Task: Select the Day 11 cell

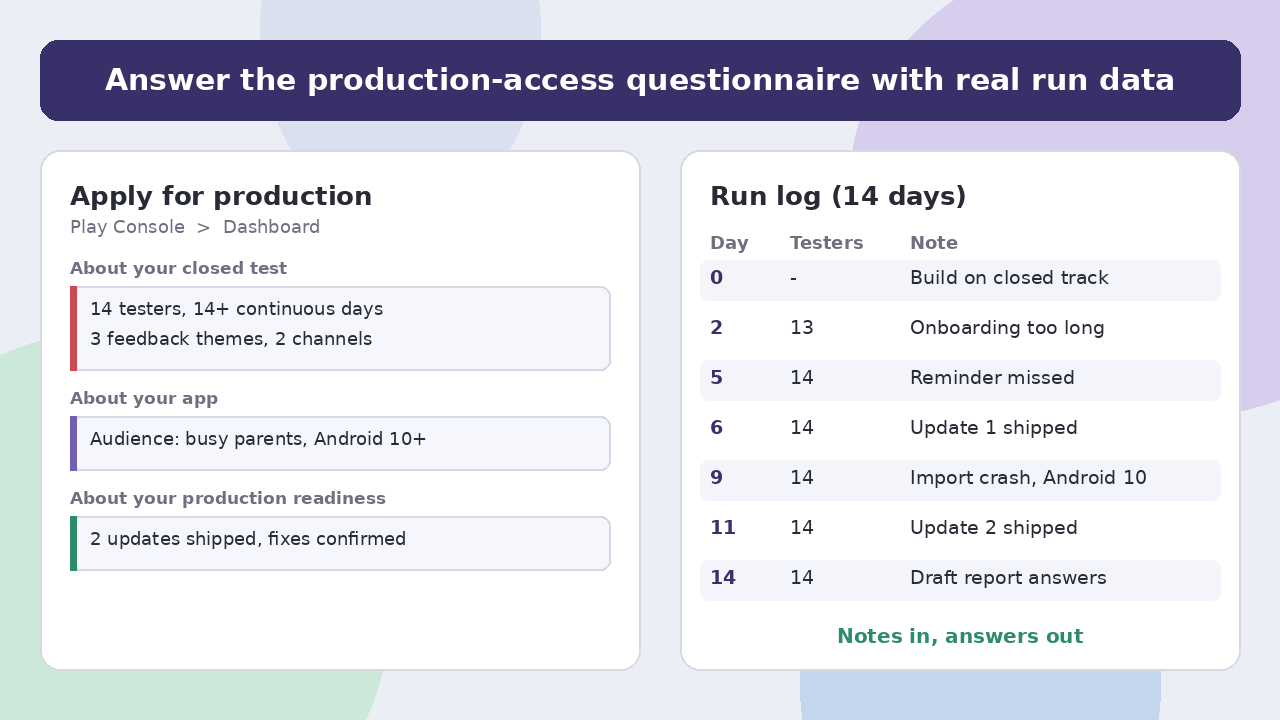Action: click(723, 528)
